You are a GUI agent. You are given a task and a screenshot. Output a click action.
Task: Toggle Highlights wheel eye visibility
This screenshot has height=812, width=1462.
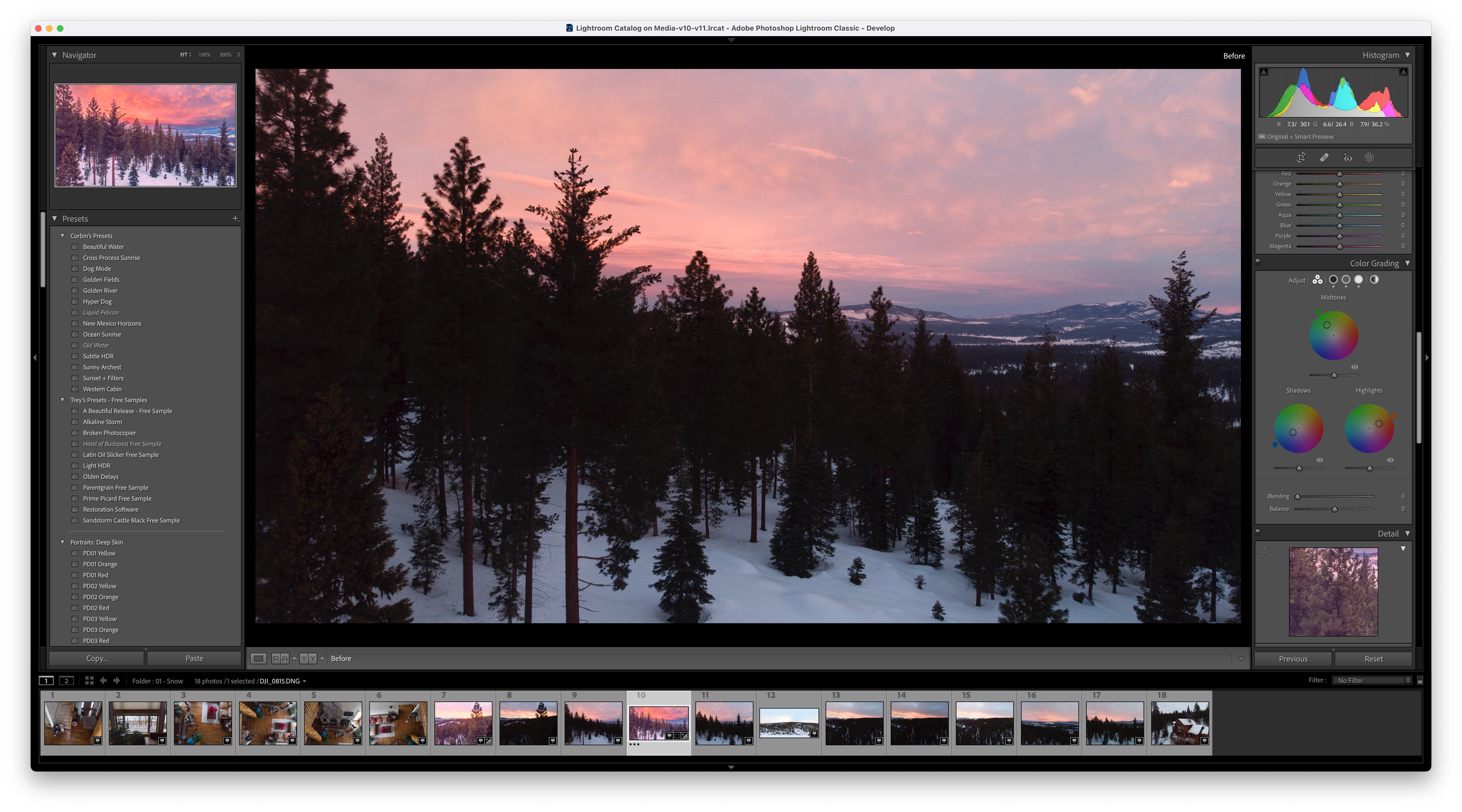tap(1390, 460)
